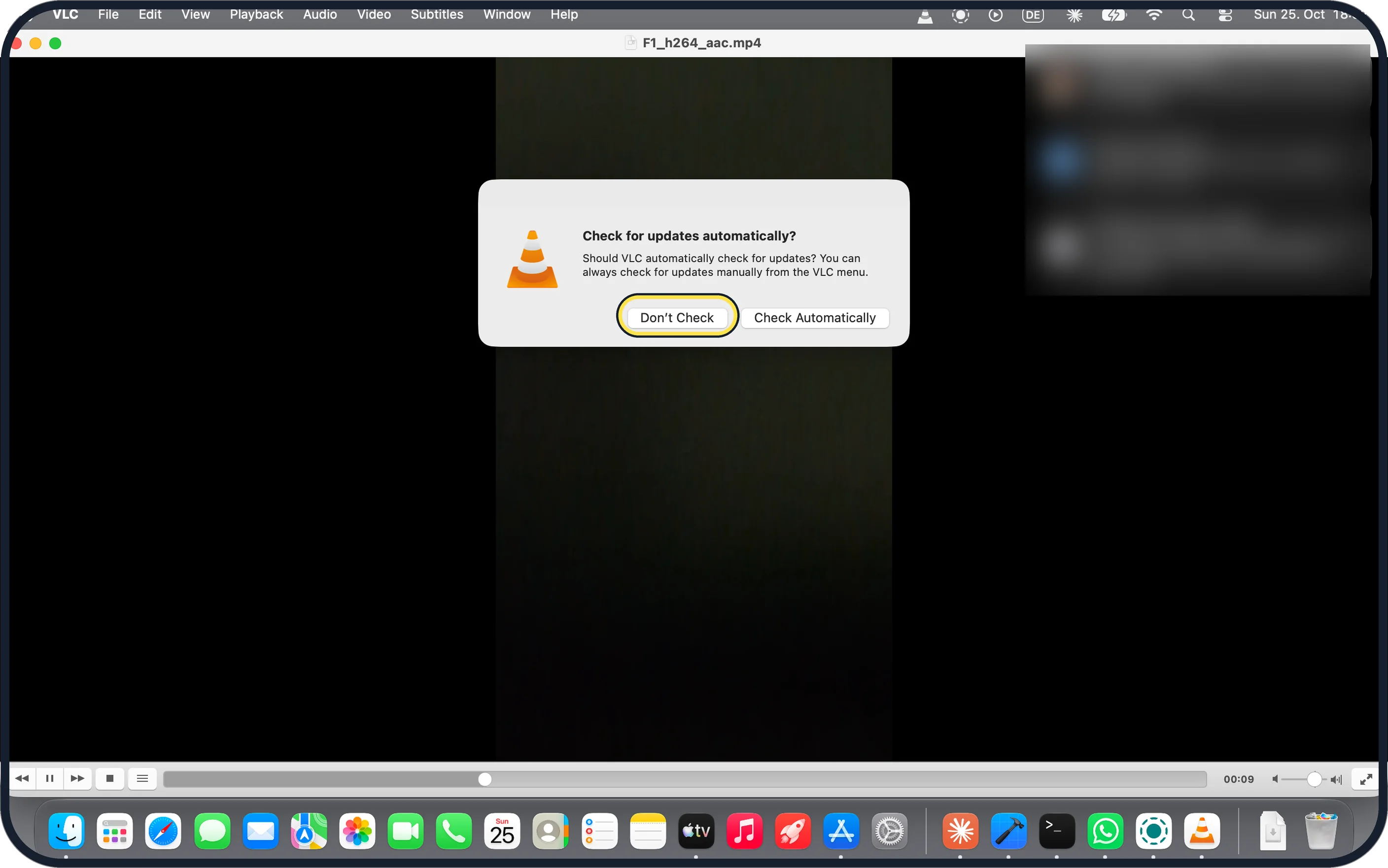Open battery status in the menu bar
The width and height of the screenshot is (1388, 868).
coord(1113,15)
